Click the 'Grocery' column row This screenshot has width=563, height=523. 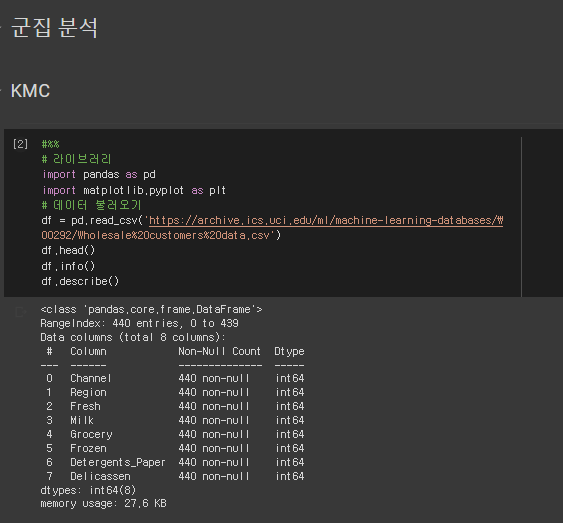(x=175, y=434)
